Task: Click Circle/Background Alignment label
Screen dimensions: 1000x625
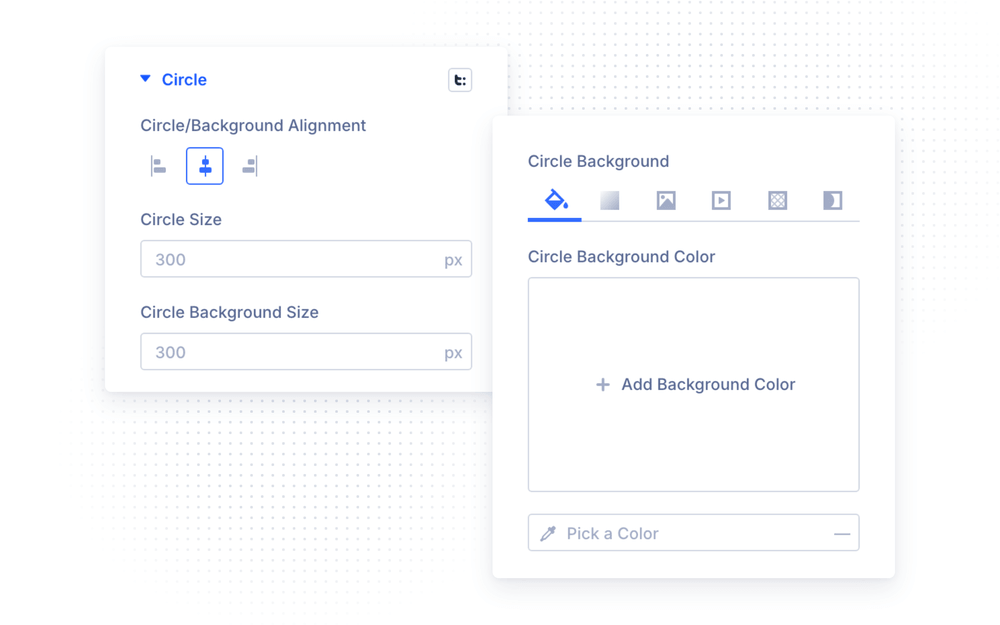Action: [x=253, y=126]
